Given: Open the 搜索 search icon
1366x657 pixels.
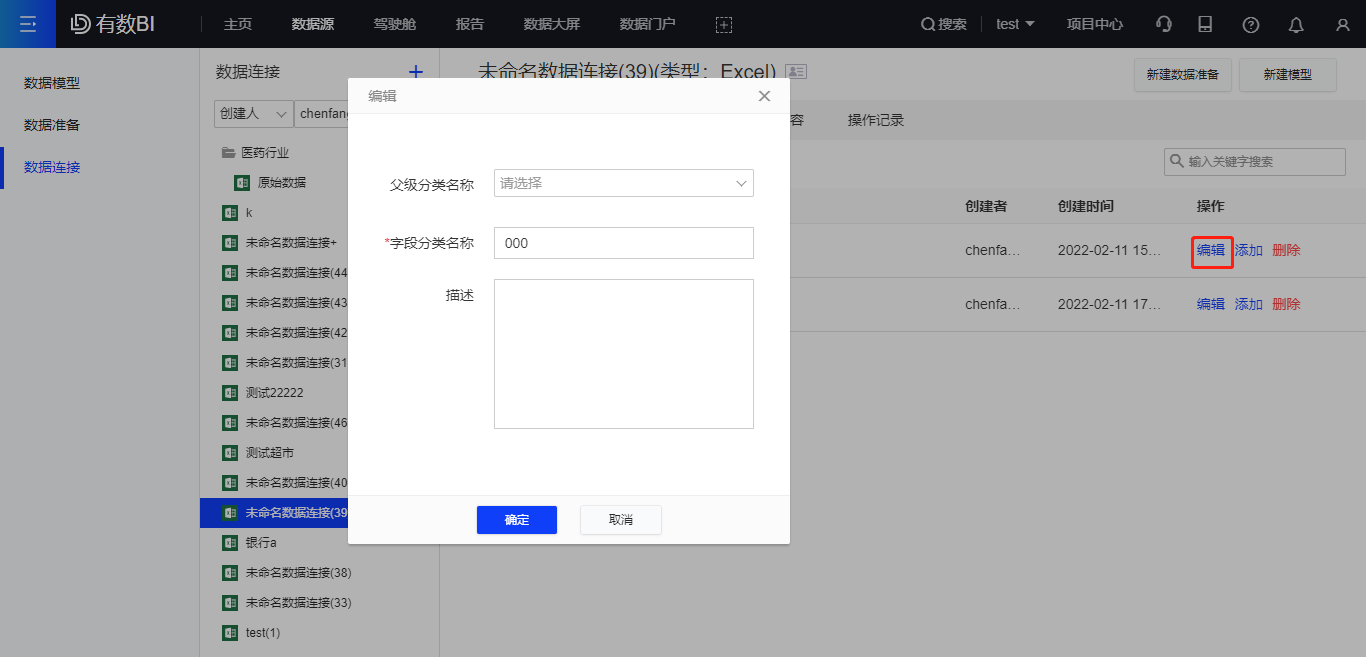Looking at the screenshot, I should (x=942, y=24).
